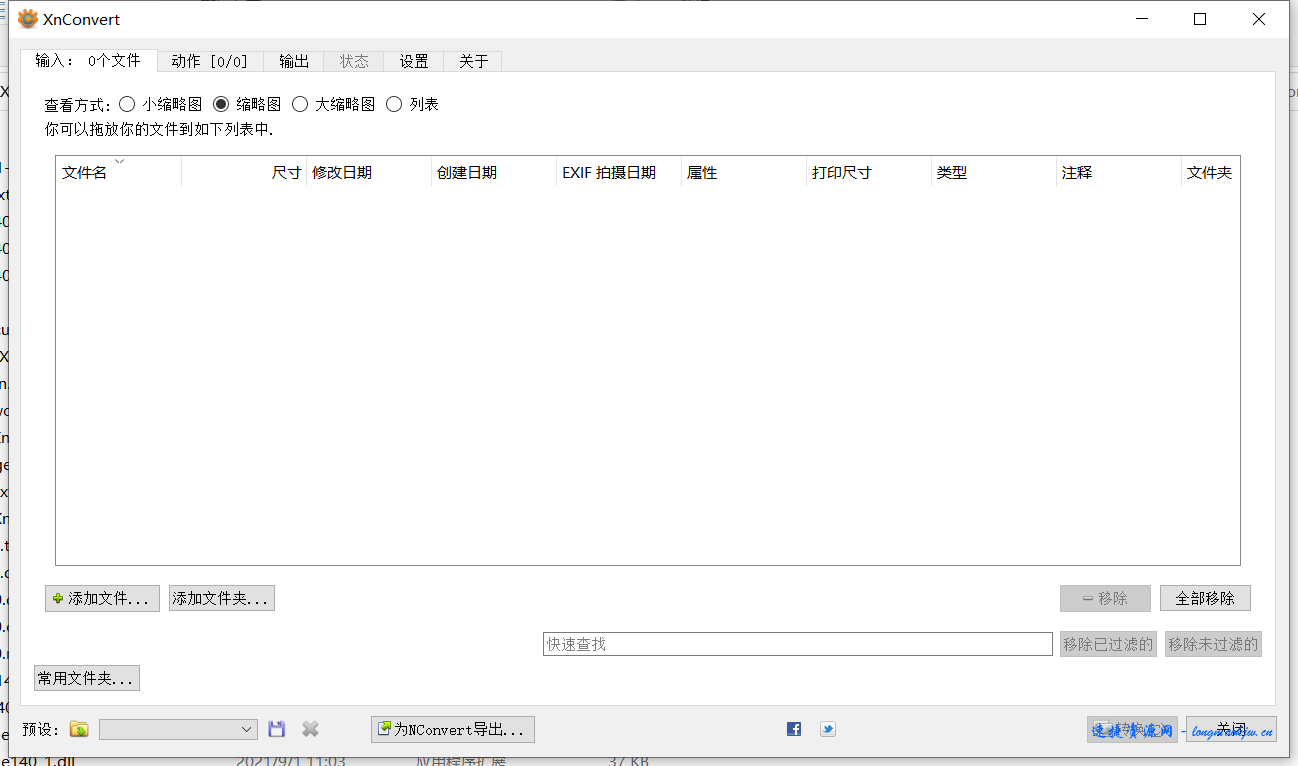Switch to the 输出 tab
1298x766 pixels.
coord(294,61)
